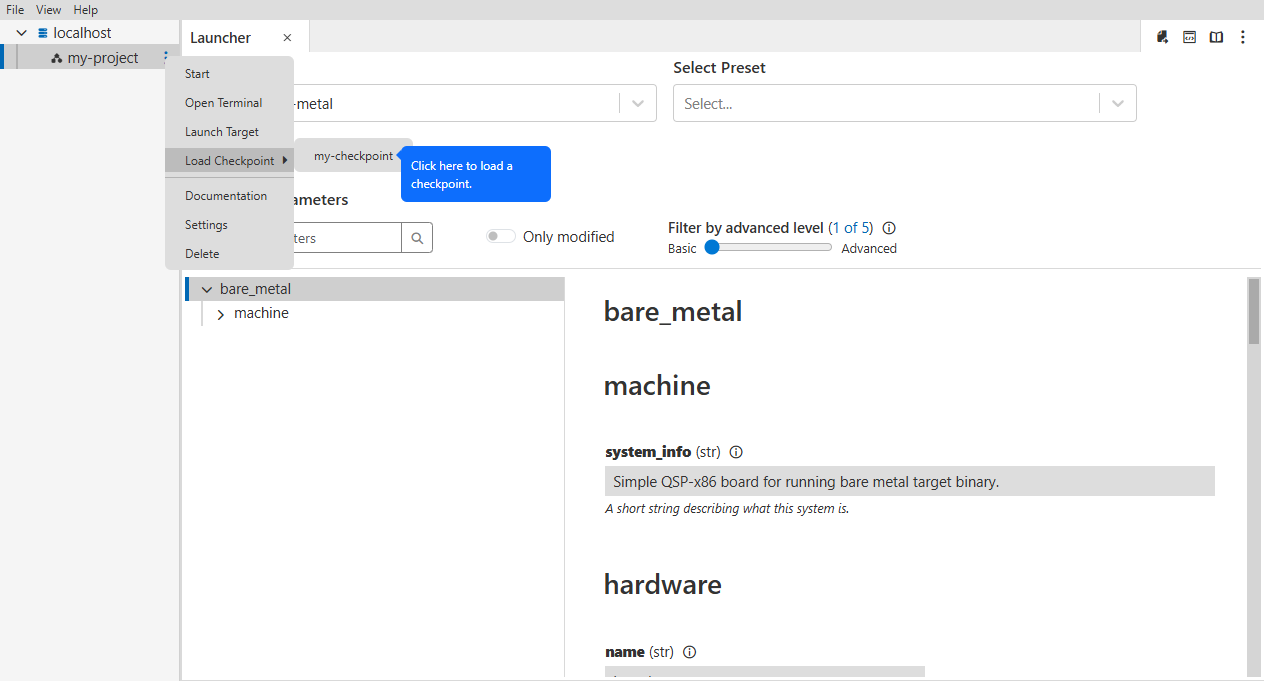Click info icon next to advanced level filter
The image size is (1264, 681).
pyautogui.click(x=889, y=228)
